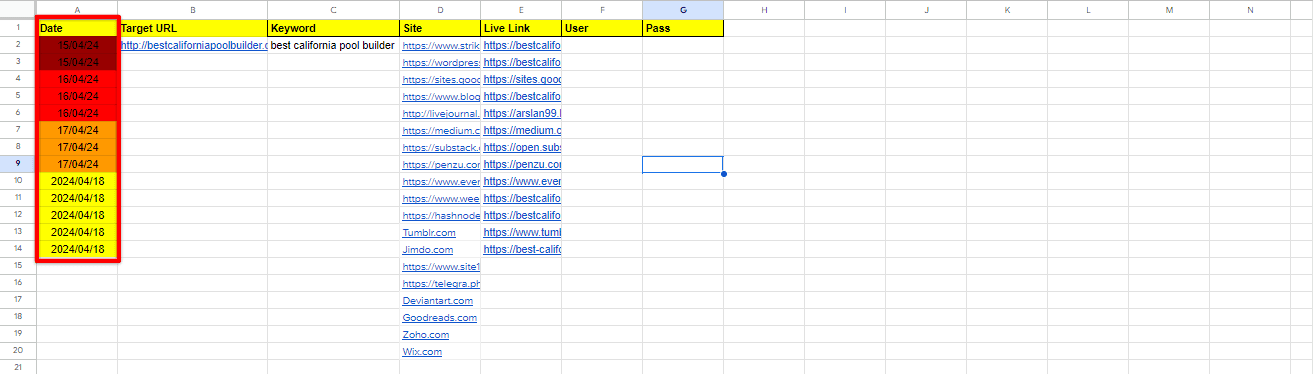Open the Zoho.com site link
This screenshot has width=1313, height=374.
point(426,335)
